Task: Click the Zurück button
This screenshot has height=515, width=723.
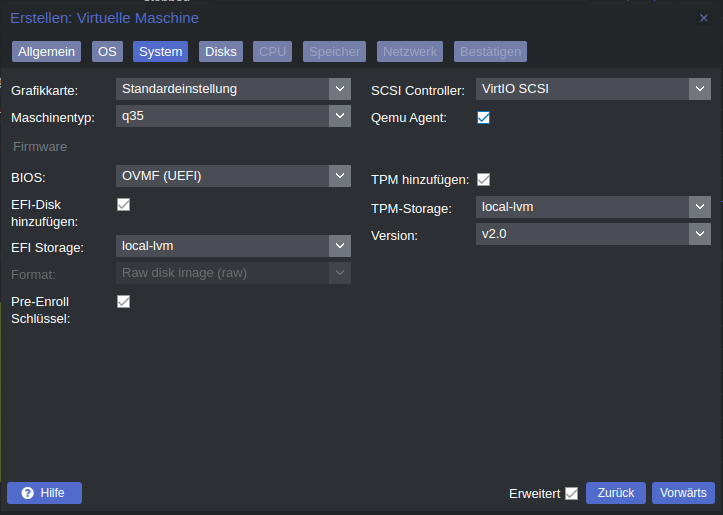Action: (616, 493)
